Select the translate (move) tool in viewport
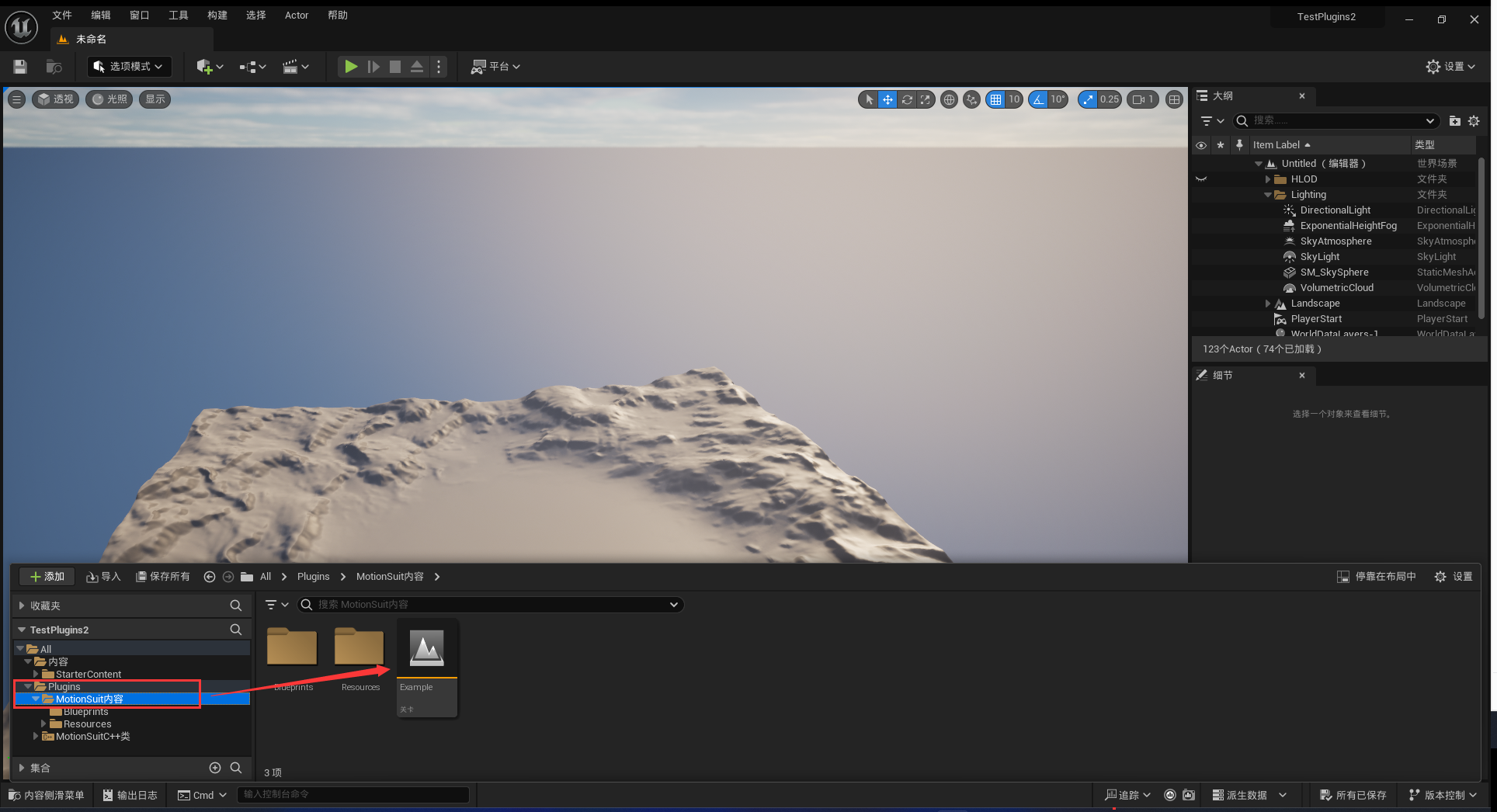The height and width of the screenshot is (812, 1497). pyautogui.click(x=887, y=99)
